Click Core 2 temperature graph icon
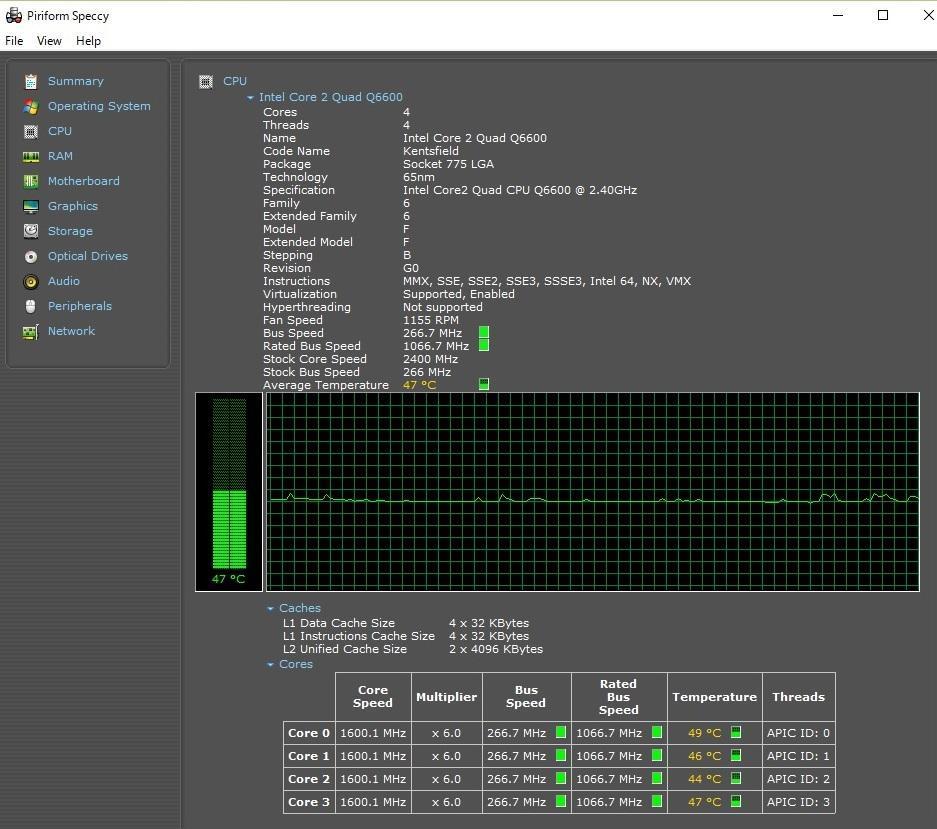This screenshot has width=937, height=829. tap(736, 778)
